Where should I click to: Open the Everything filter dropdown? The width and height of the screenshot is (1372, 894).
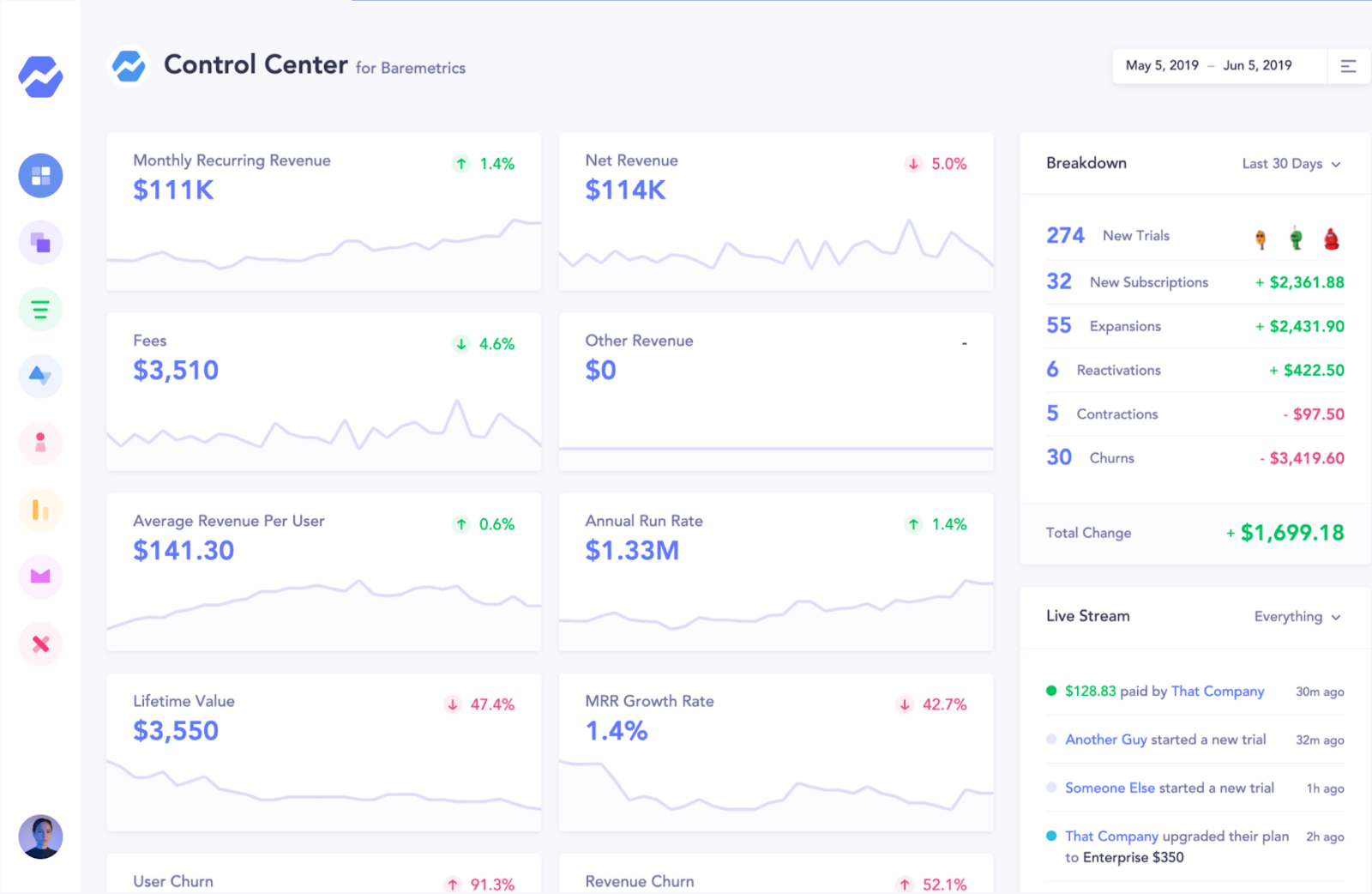coord(1297,617)
